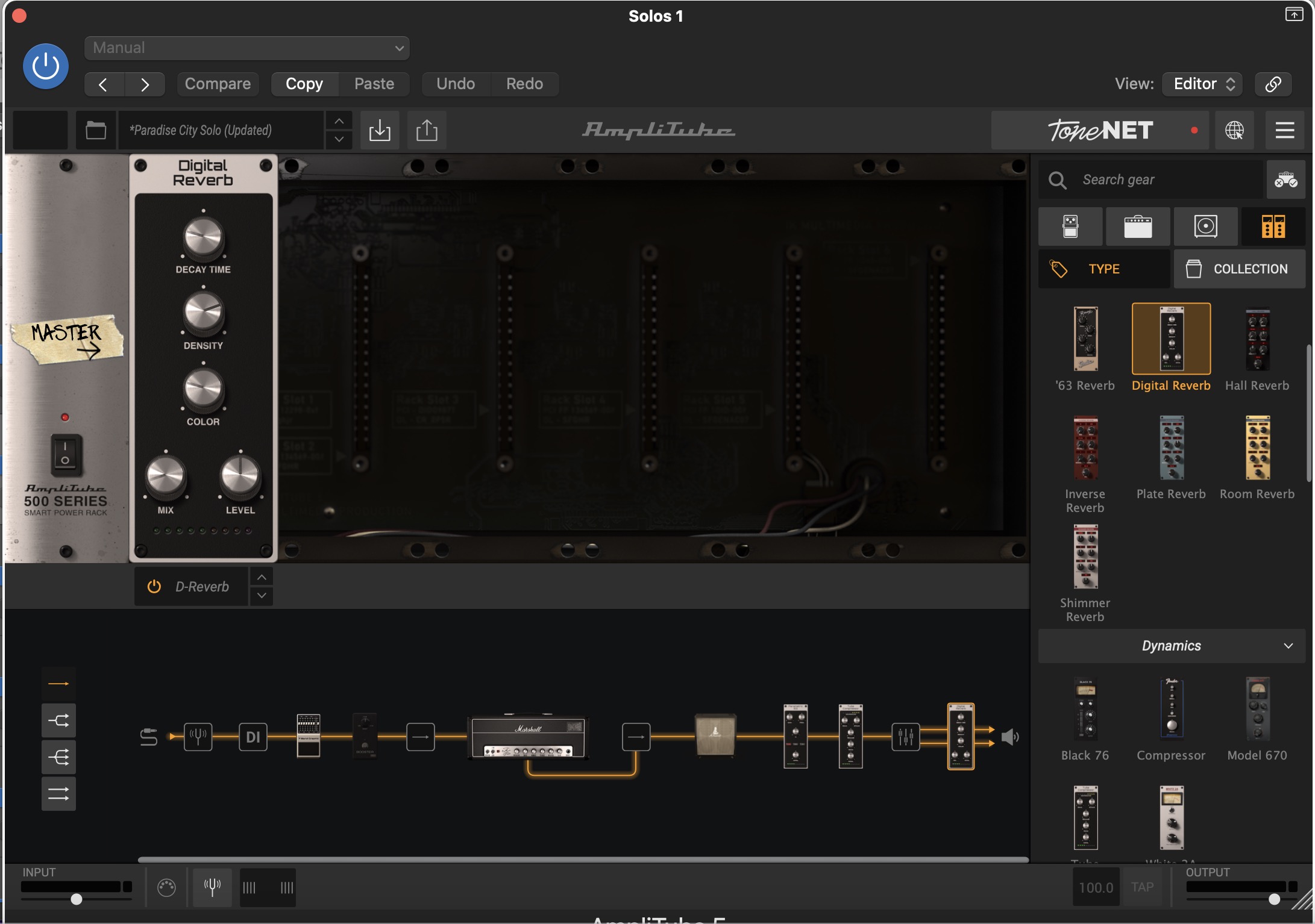This screenshot has height=924, width=1315.
Task: Click the globe web icon
Action: pos(1234,130)
